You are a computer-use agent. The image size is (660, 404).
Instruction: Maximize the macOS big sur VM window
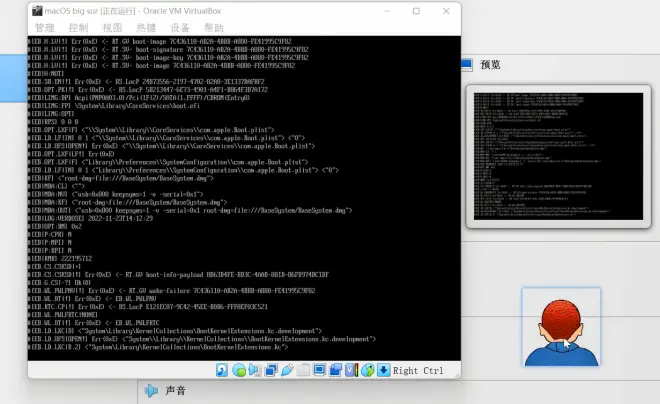pos(416,11)
